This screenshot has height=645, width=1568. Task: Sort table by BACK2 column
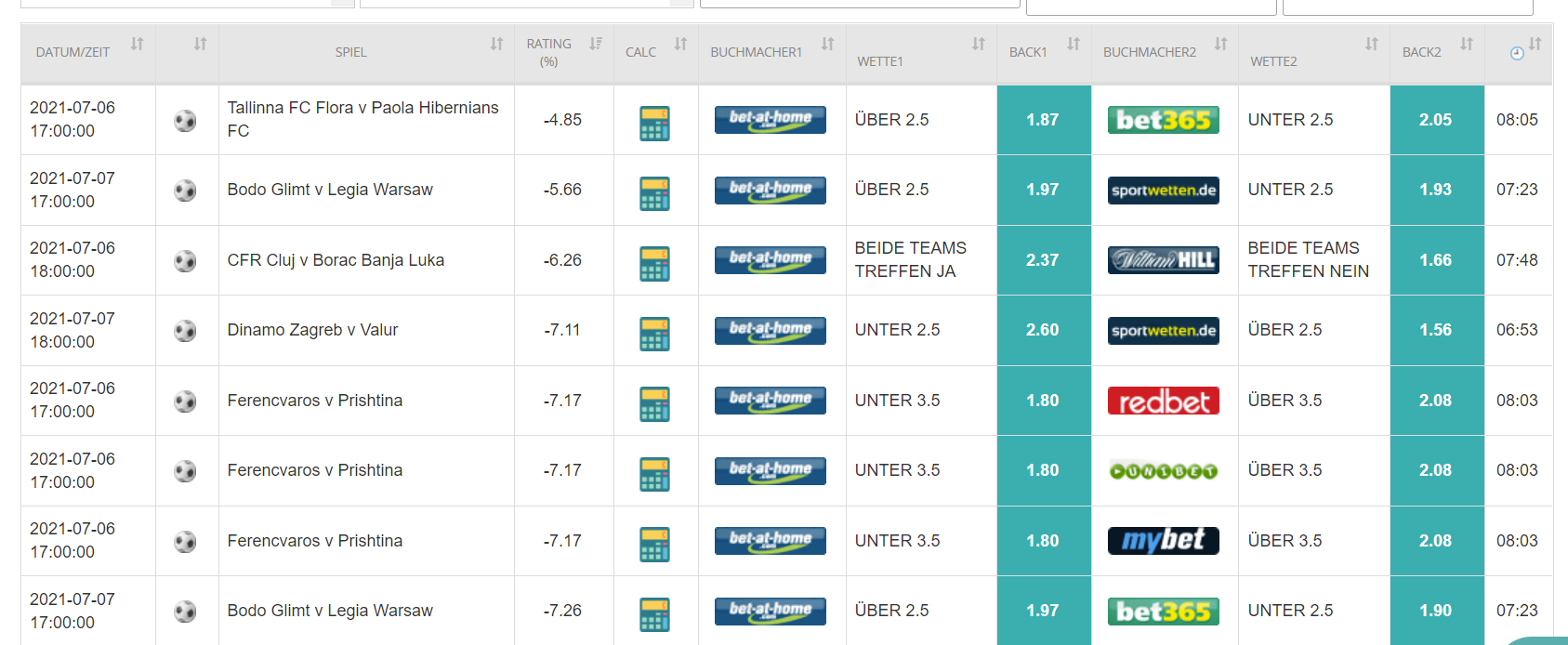[x=1466, y=44]
